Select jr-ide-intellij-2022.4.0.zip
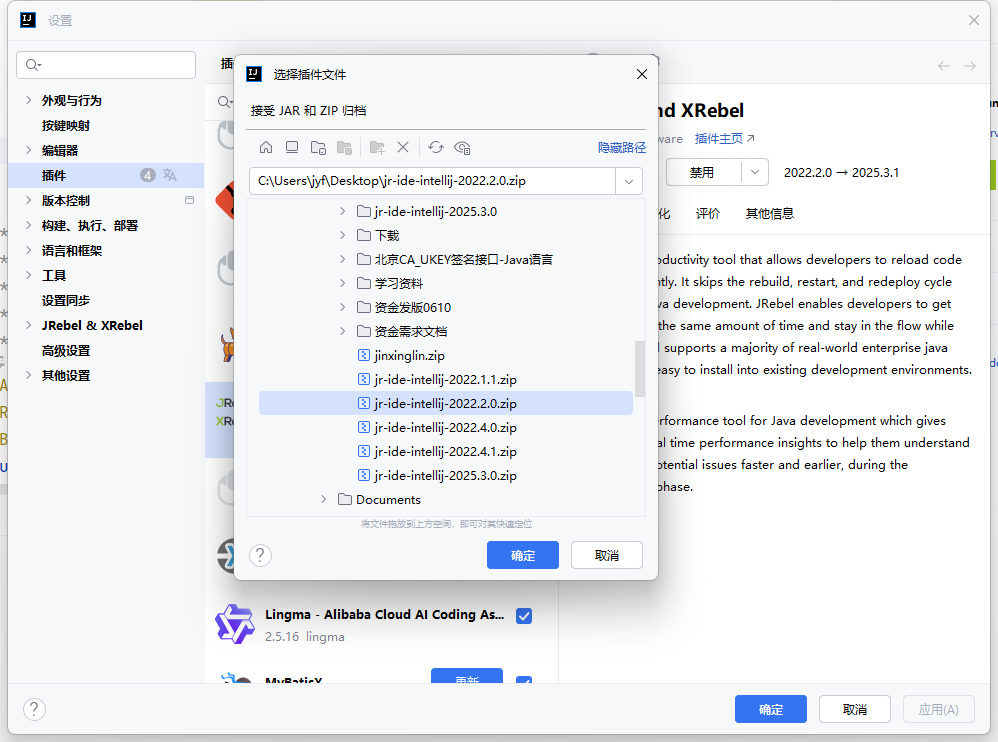Screen dimensions: 998x742 click(x=446, y=428)
